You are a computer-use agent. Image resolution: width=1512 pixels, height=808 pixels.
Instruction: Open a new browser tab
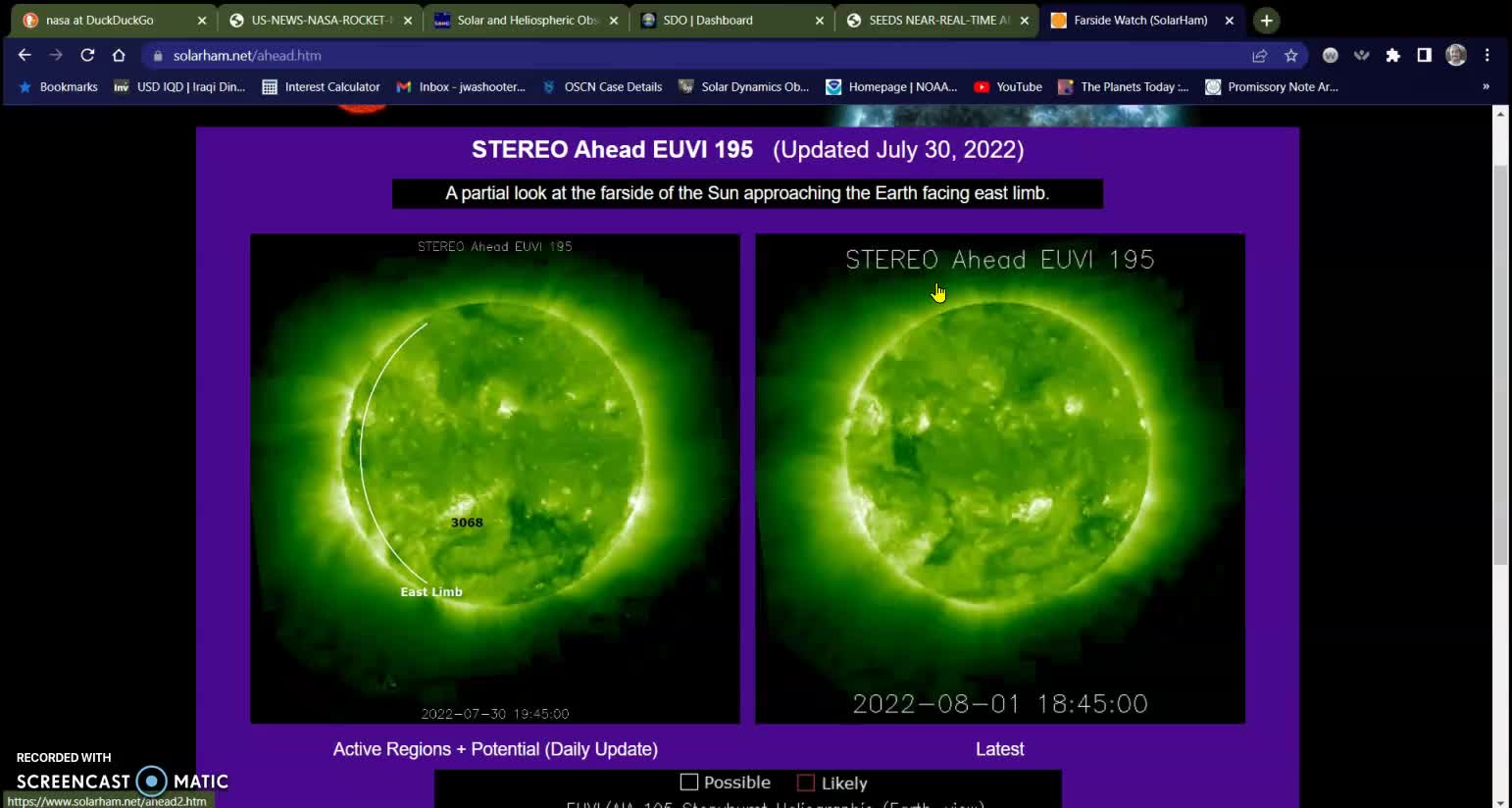click(1267, 21)
